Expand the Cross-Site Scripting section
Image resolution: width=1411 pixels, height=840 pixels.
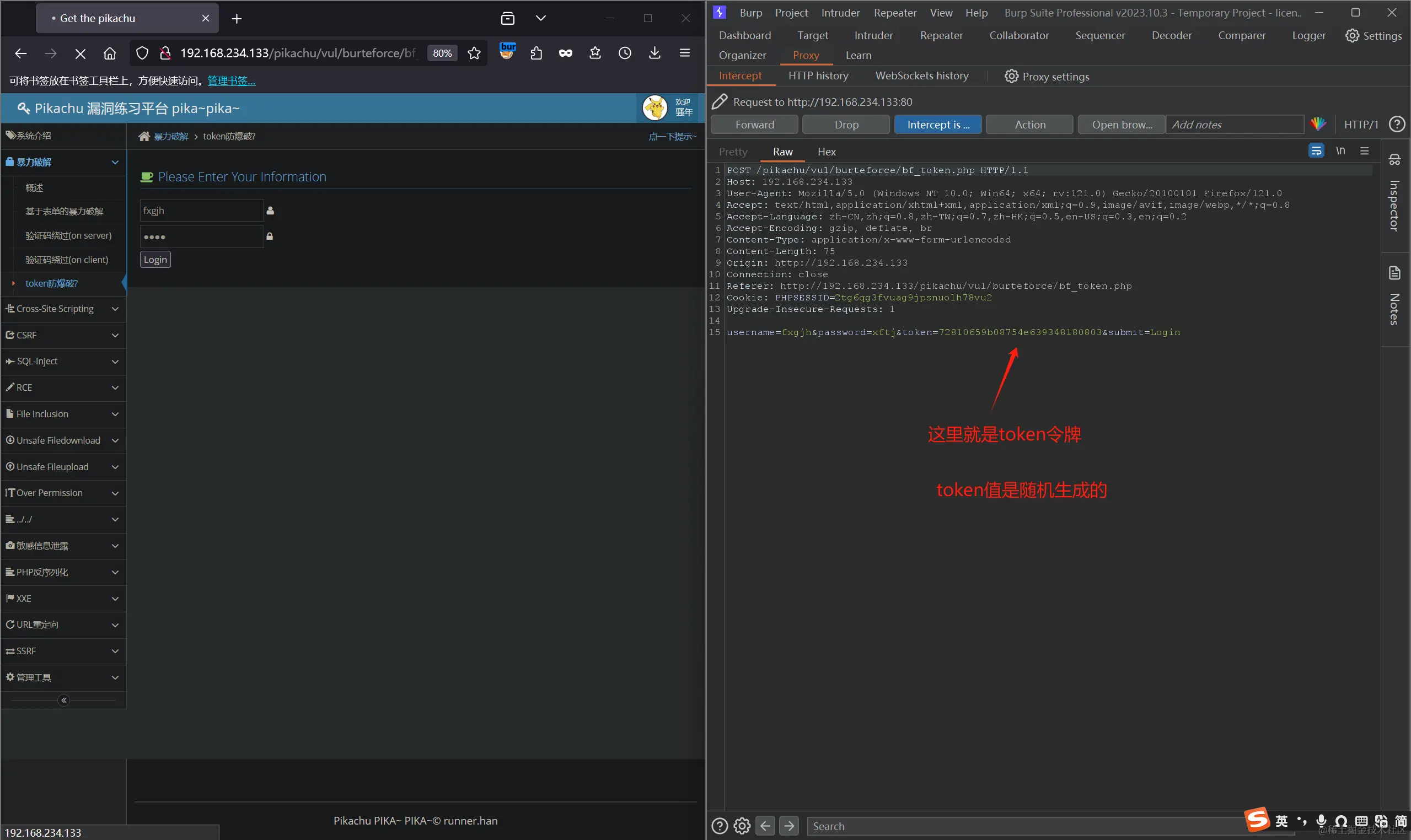[63, 309]
